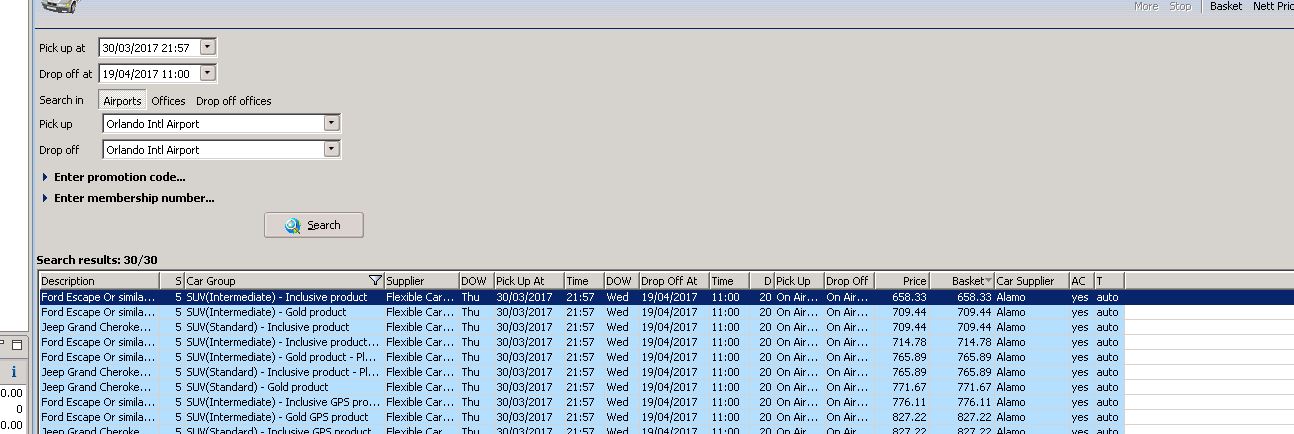
Task: Select the SUV(Intermediate) - Gold product cell
Action: tap(284, 312)
